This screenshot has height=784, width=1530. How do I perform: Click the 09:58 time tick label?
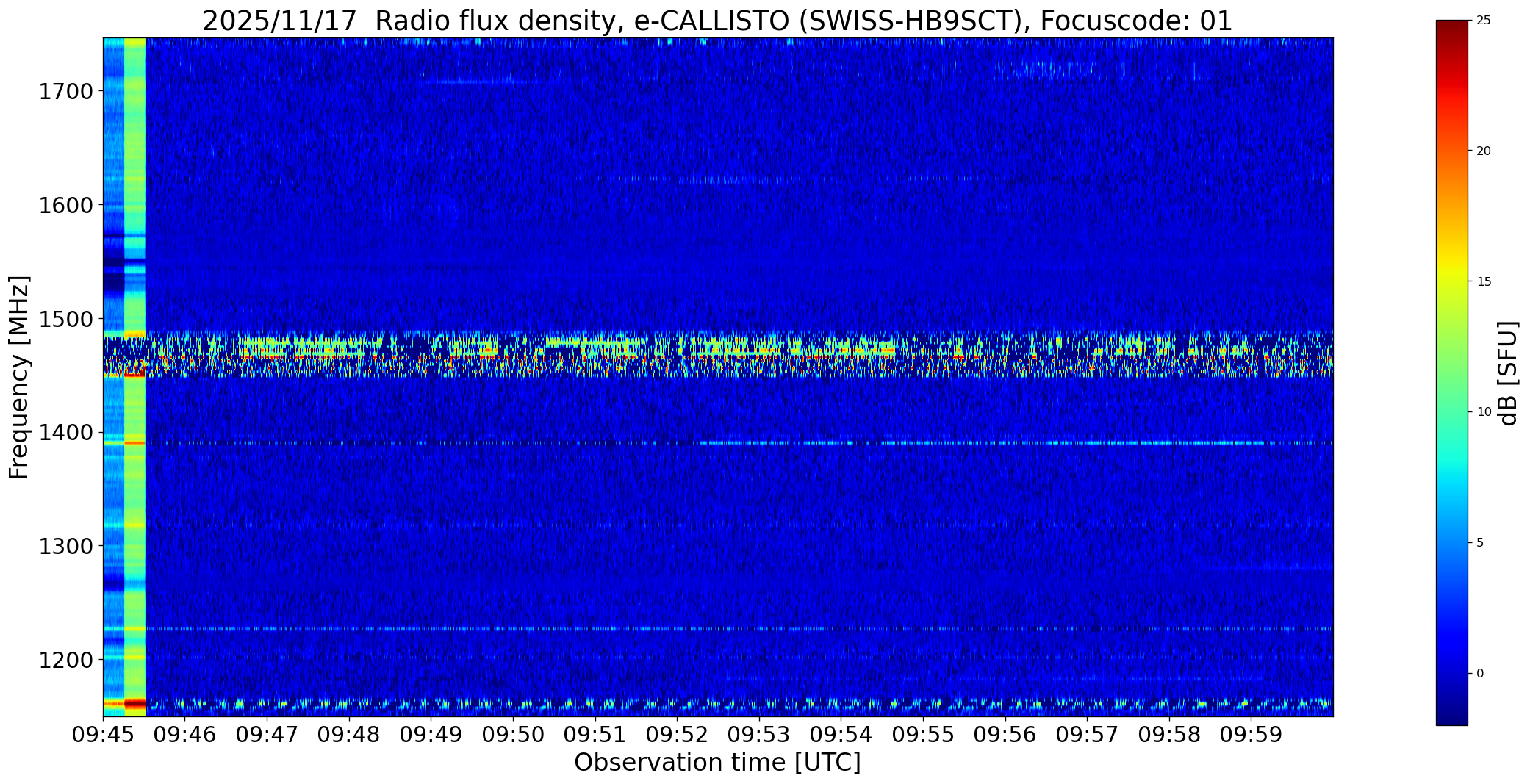click(x=1168, y=735)
